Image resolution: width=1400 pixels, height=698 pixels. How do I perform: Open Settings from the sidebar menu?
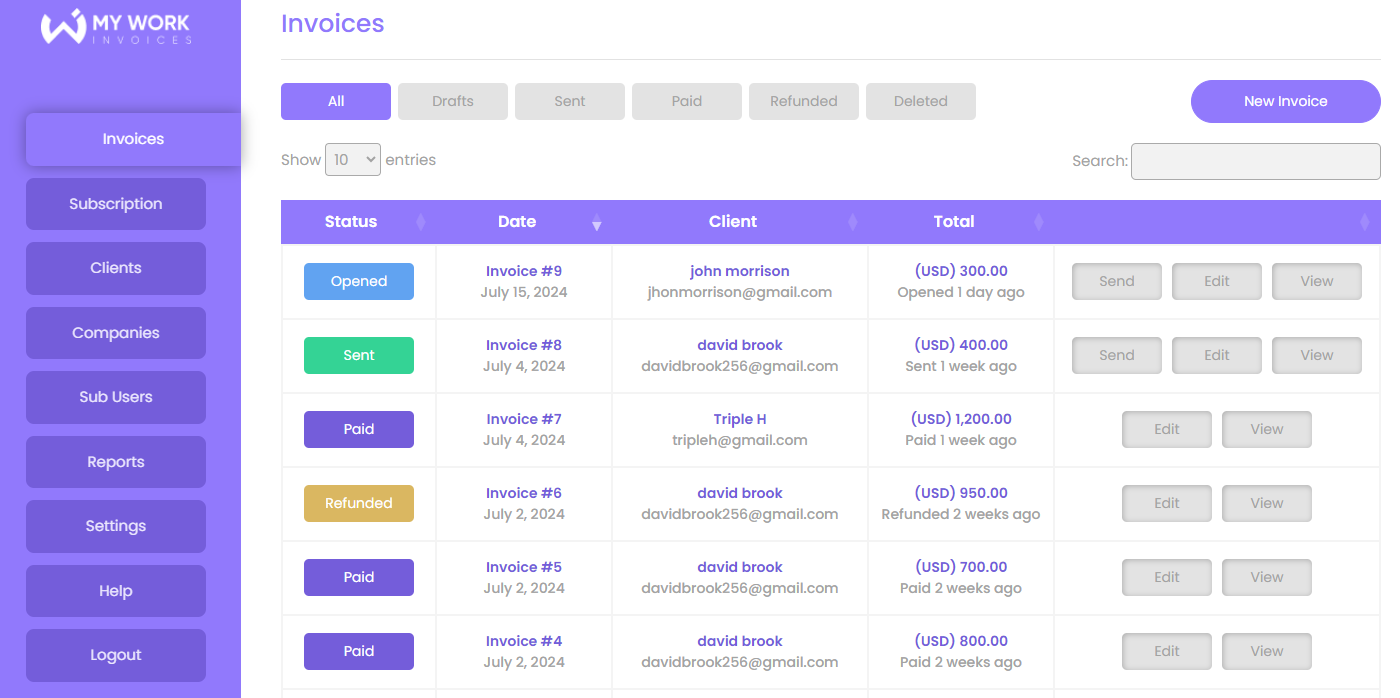116,526
